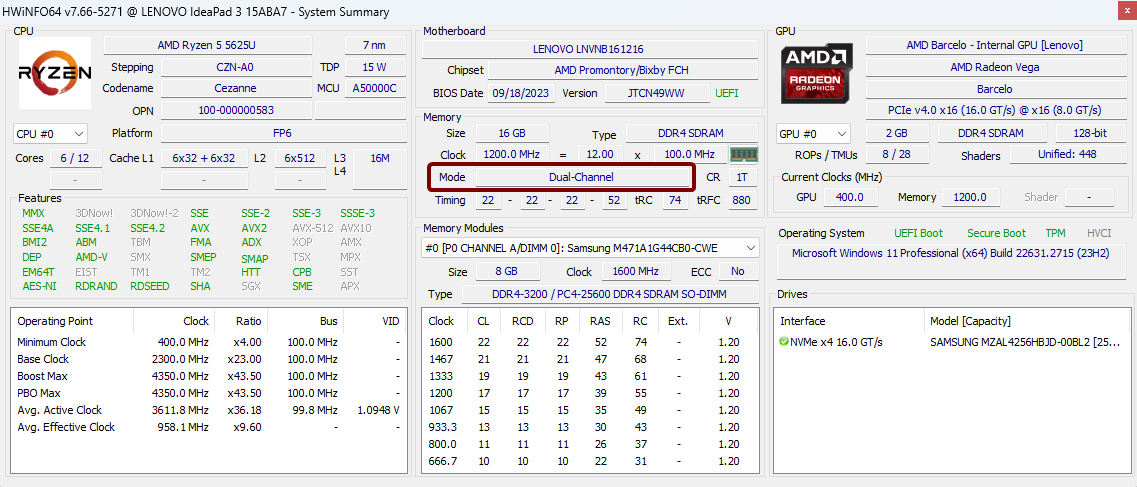Screen dimensions: 1137x487
Task: Select the GPU clock 400.0 field
Action: pyautogui.click(x=851, y=197)
